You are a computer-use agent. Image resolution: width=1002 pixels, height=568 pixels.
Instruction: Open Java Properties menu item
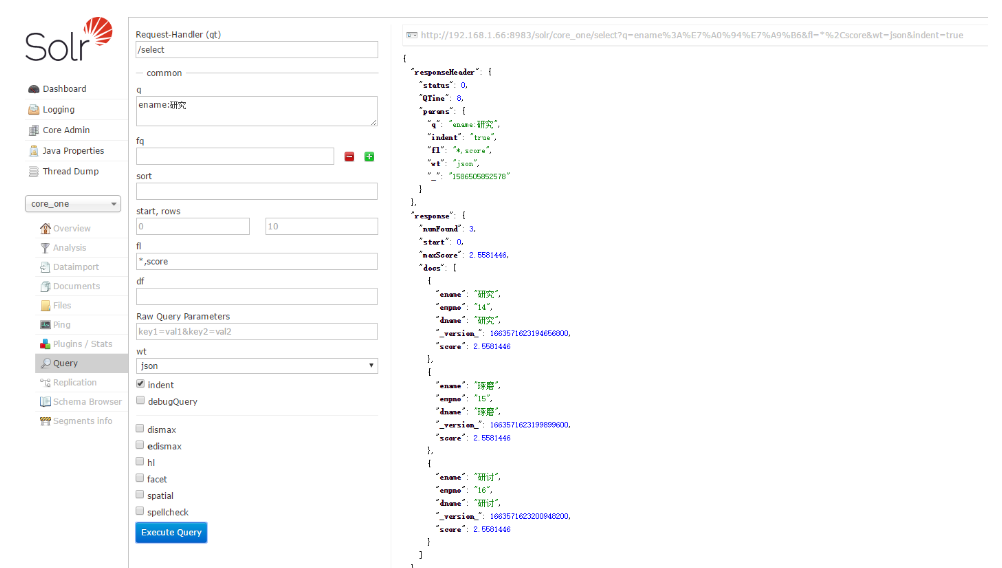pyautogui.click(x=73, y=151)
